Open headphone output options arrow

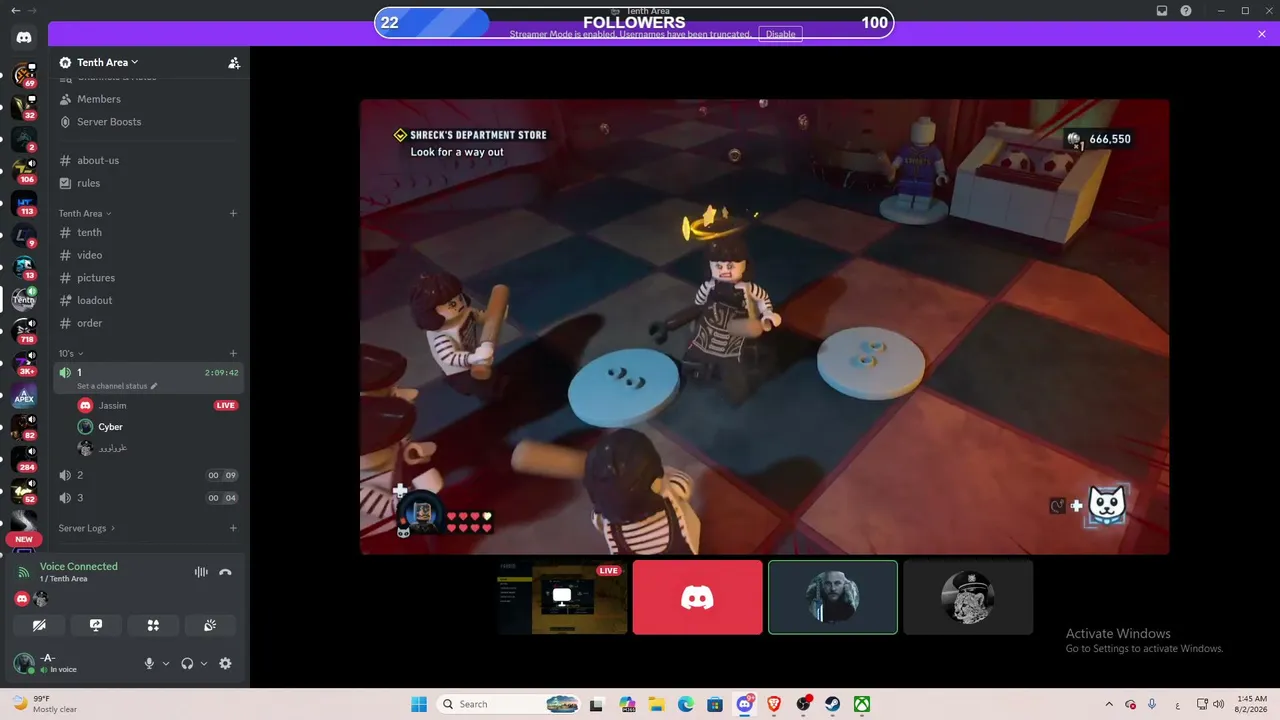[204, 663]
